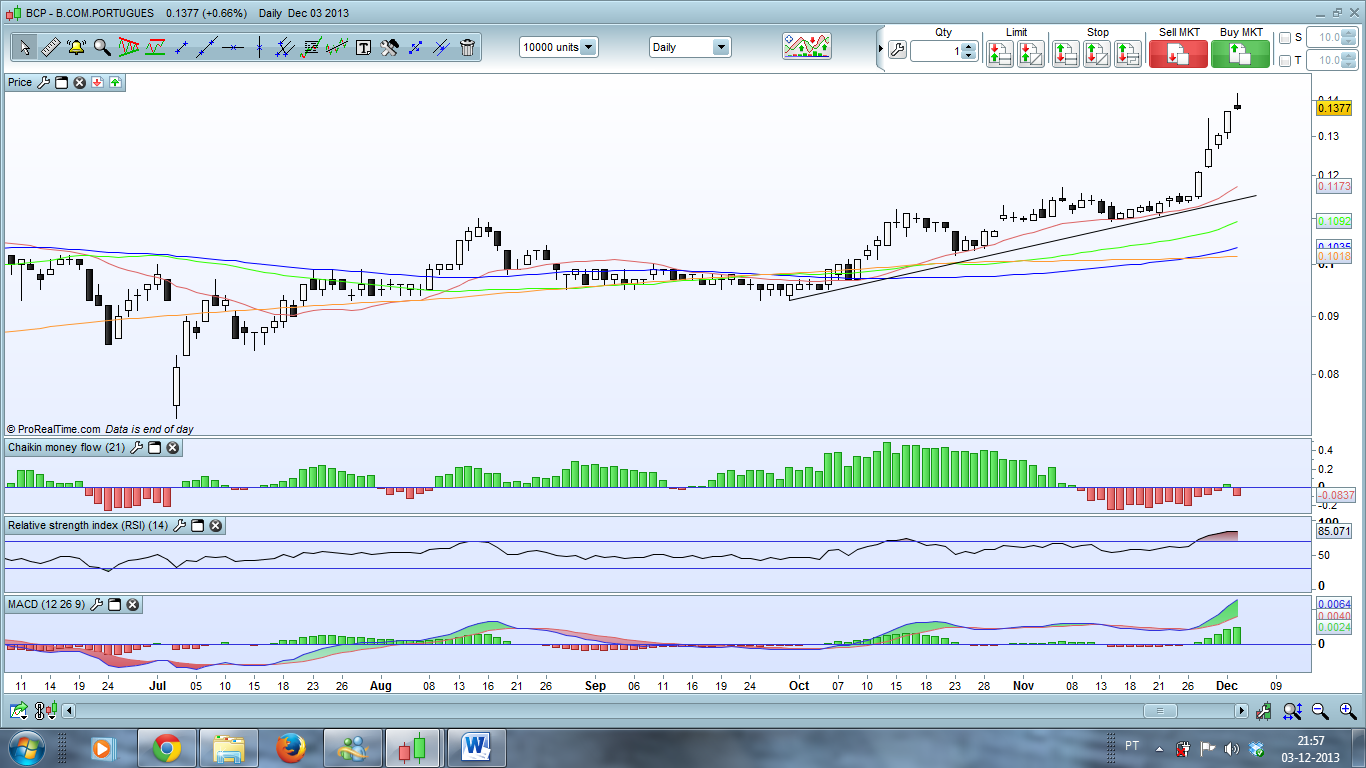
Task: Select the text annotation tool
Action: pyautogui.click(x=363, y=47)
